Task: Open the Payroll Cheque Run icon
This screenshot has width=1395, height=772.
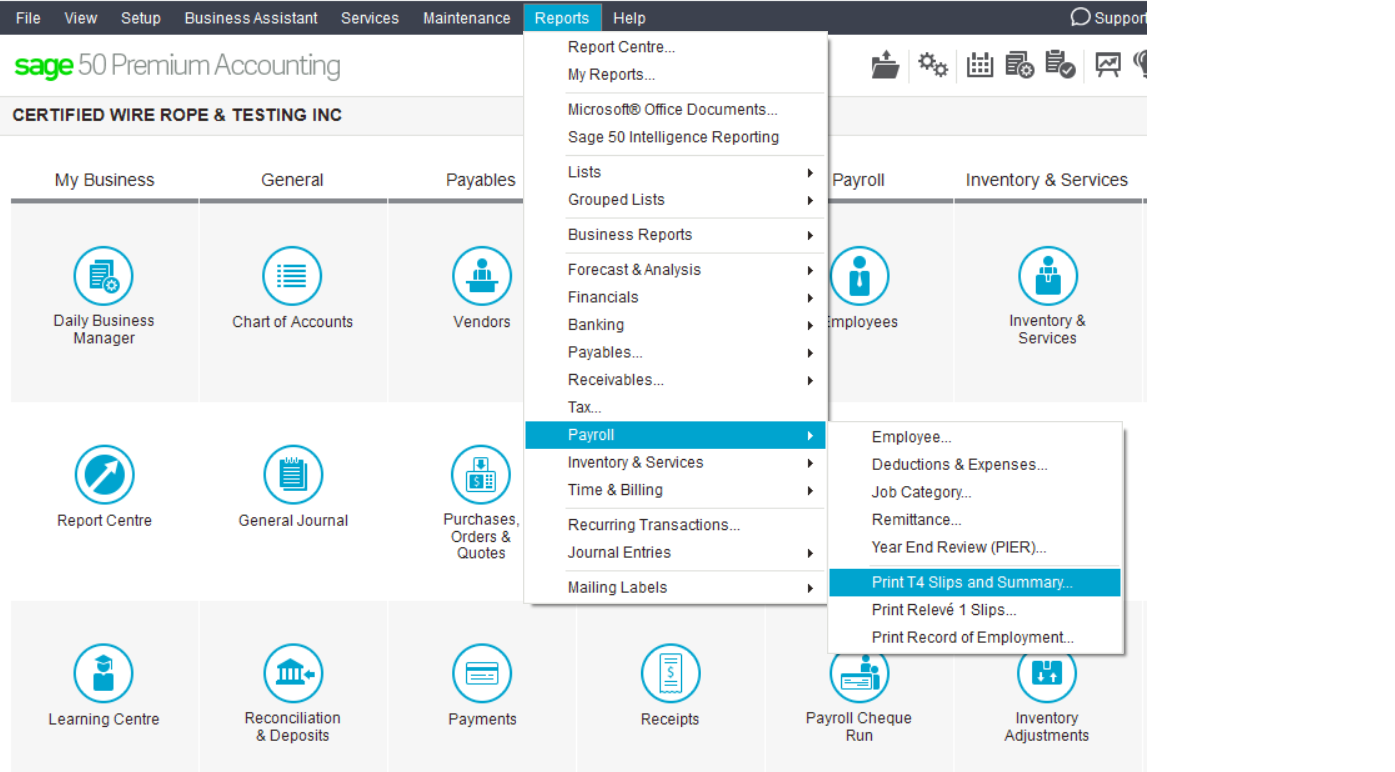Action: (859, 677)
